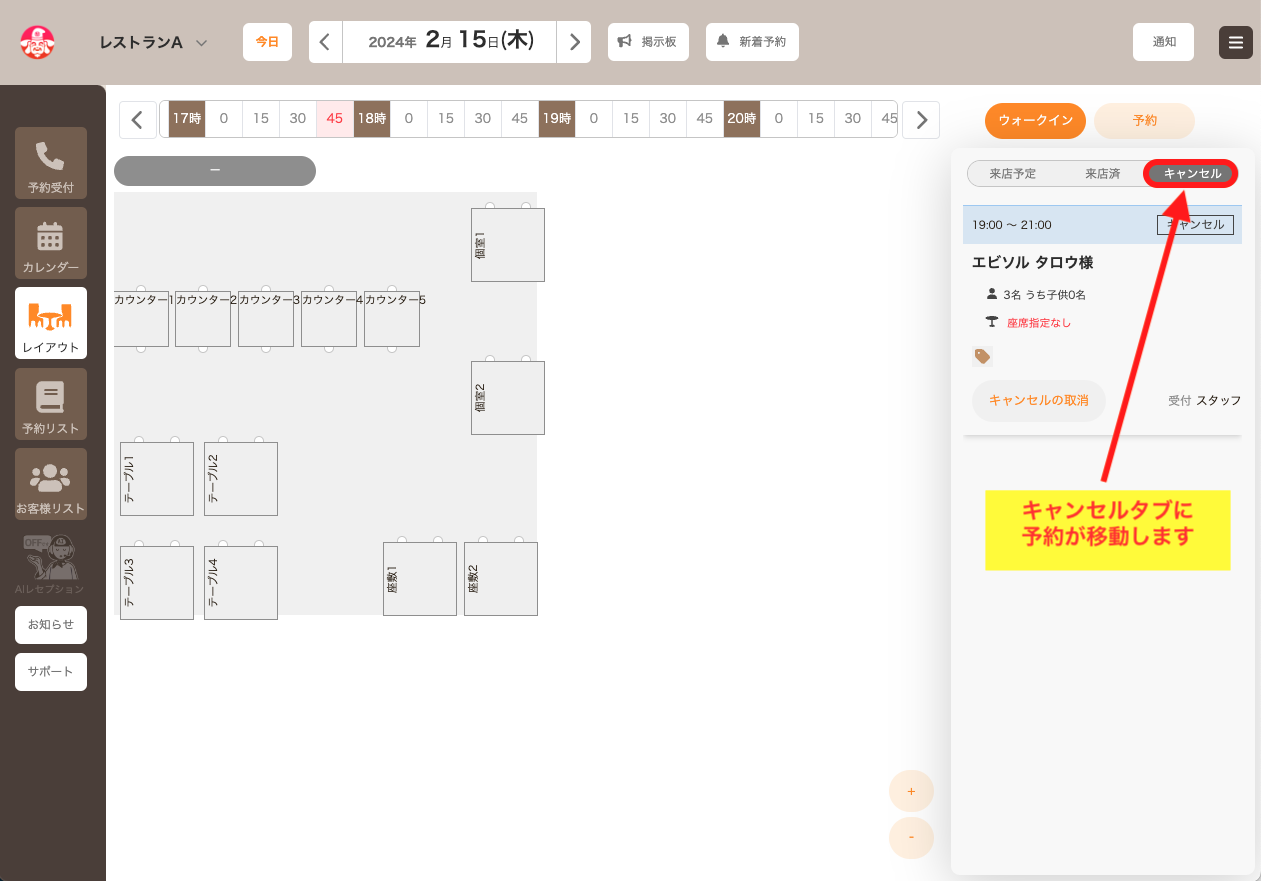The image size is (1261, 881).
Task: Select table テーブル3
Action: click(x=157, y=583)
